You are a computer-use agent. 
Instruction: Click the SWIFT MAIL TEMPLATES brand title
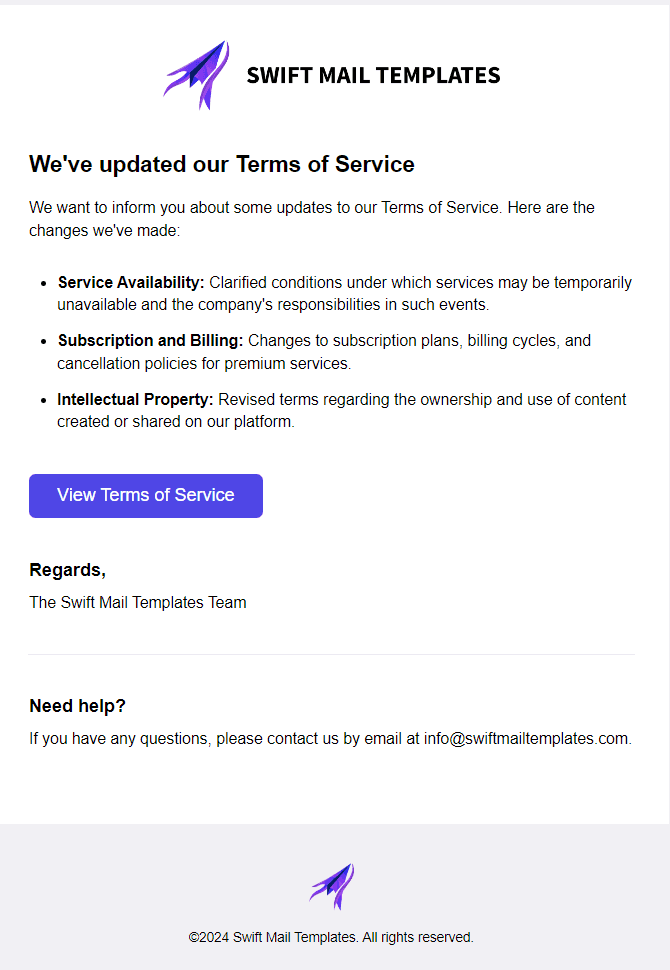pos(373,75)
